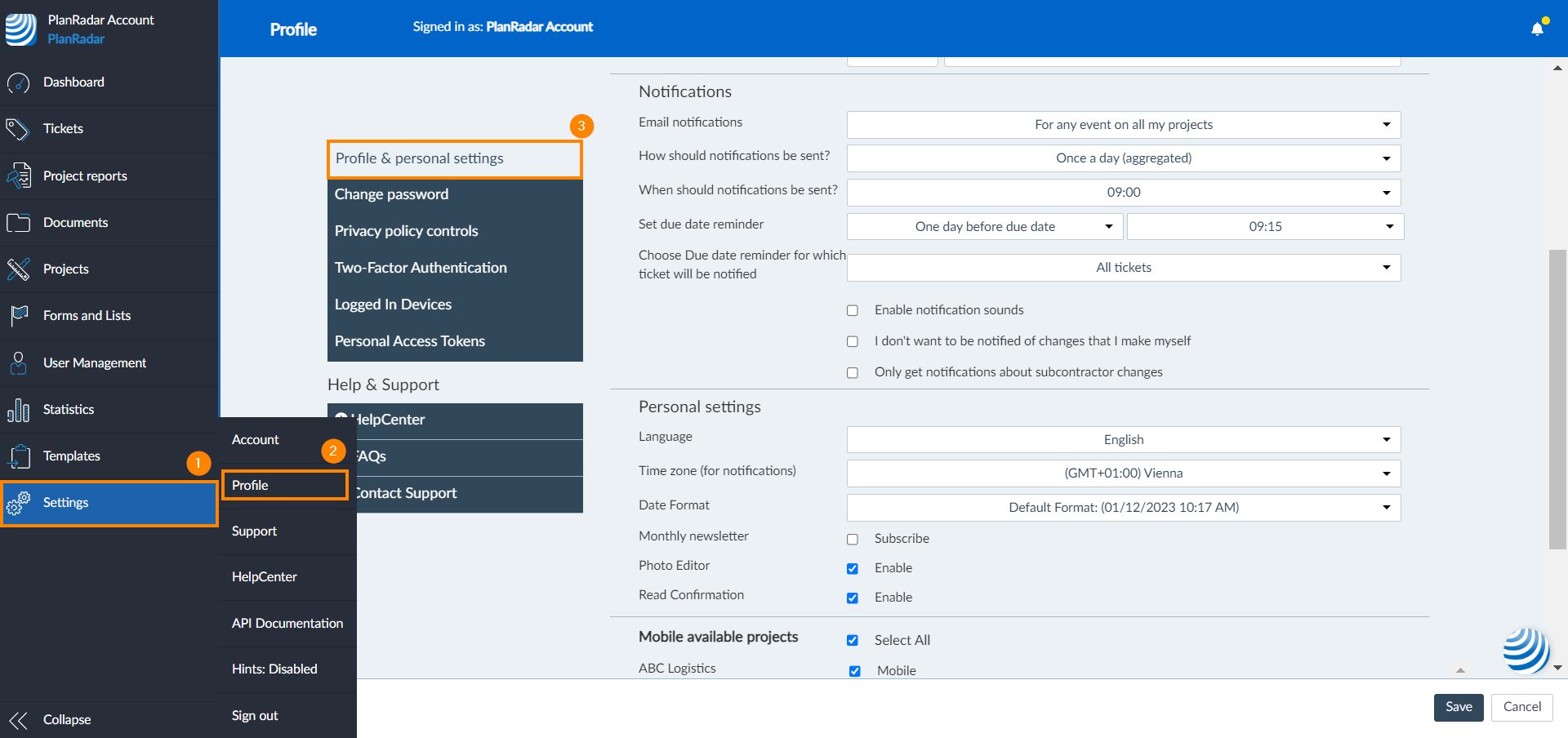Expand the Language dropdown
This screenshot has height=738, width=1568.
click(x=1123, y=440)
